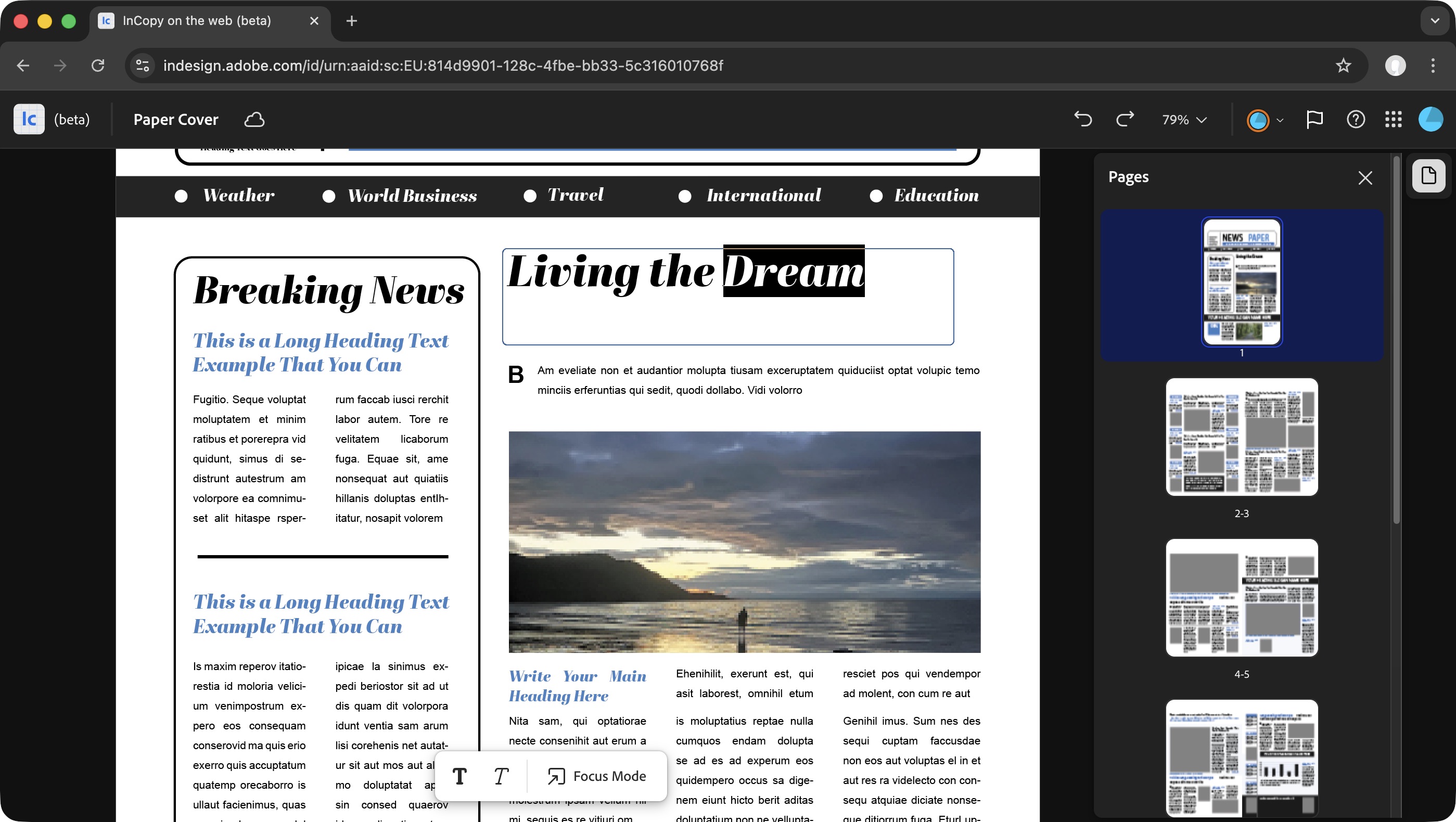The image size is (1456, 822).
Task: Click the International section label
Action: pos(763,195)
